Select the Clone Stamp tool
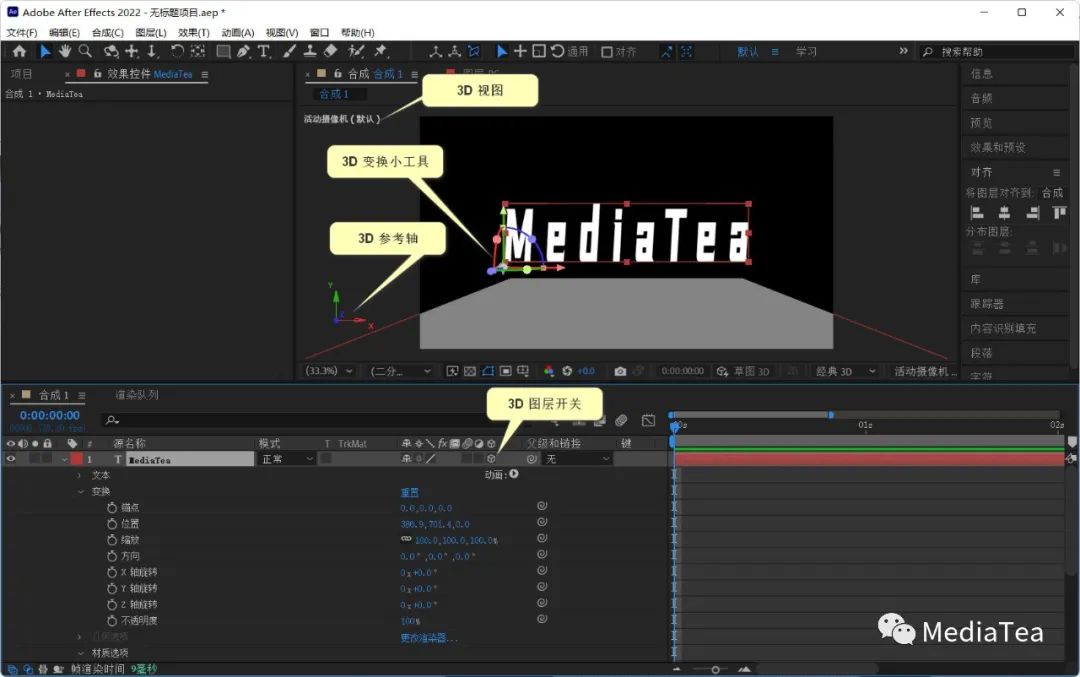This screenshot has width=1080, height=677. 310,51
